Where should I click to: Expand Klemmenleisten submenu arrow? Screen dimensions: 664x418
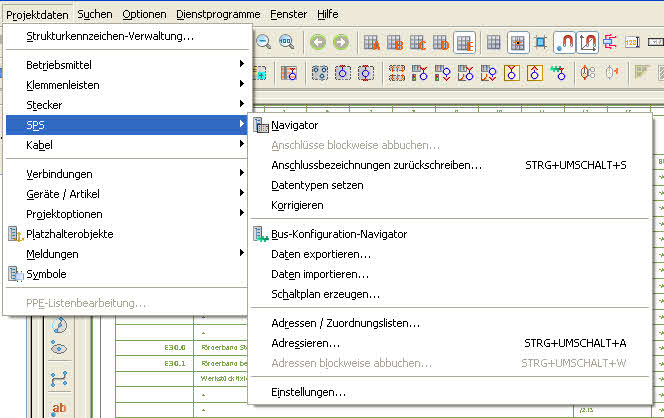[241, 83]
